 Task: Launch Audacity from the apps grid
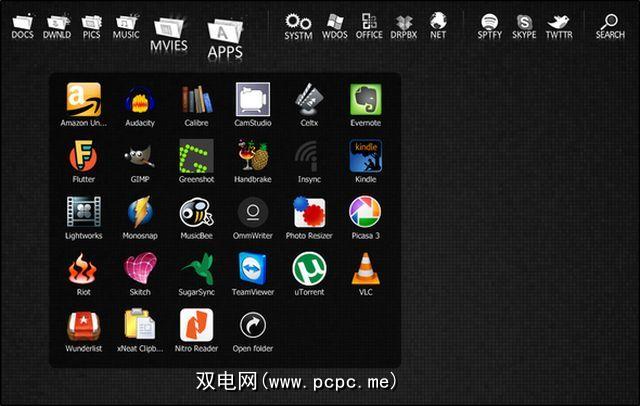click(x=140, y=105)
